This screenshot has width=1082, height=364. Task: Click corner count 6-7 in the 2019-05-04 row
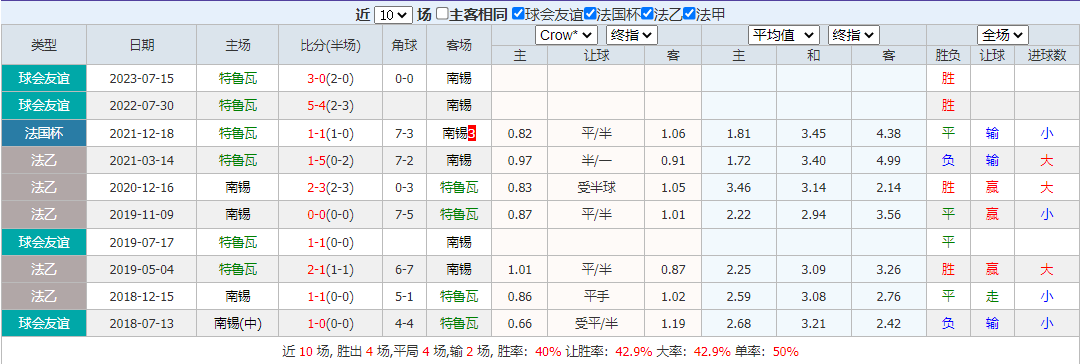[404, 269]
